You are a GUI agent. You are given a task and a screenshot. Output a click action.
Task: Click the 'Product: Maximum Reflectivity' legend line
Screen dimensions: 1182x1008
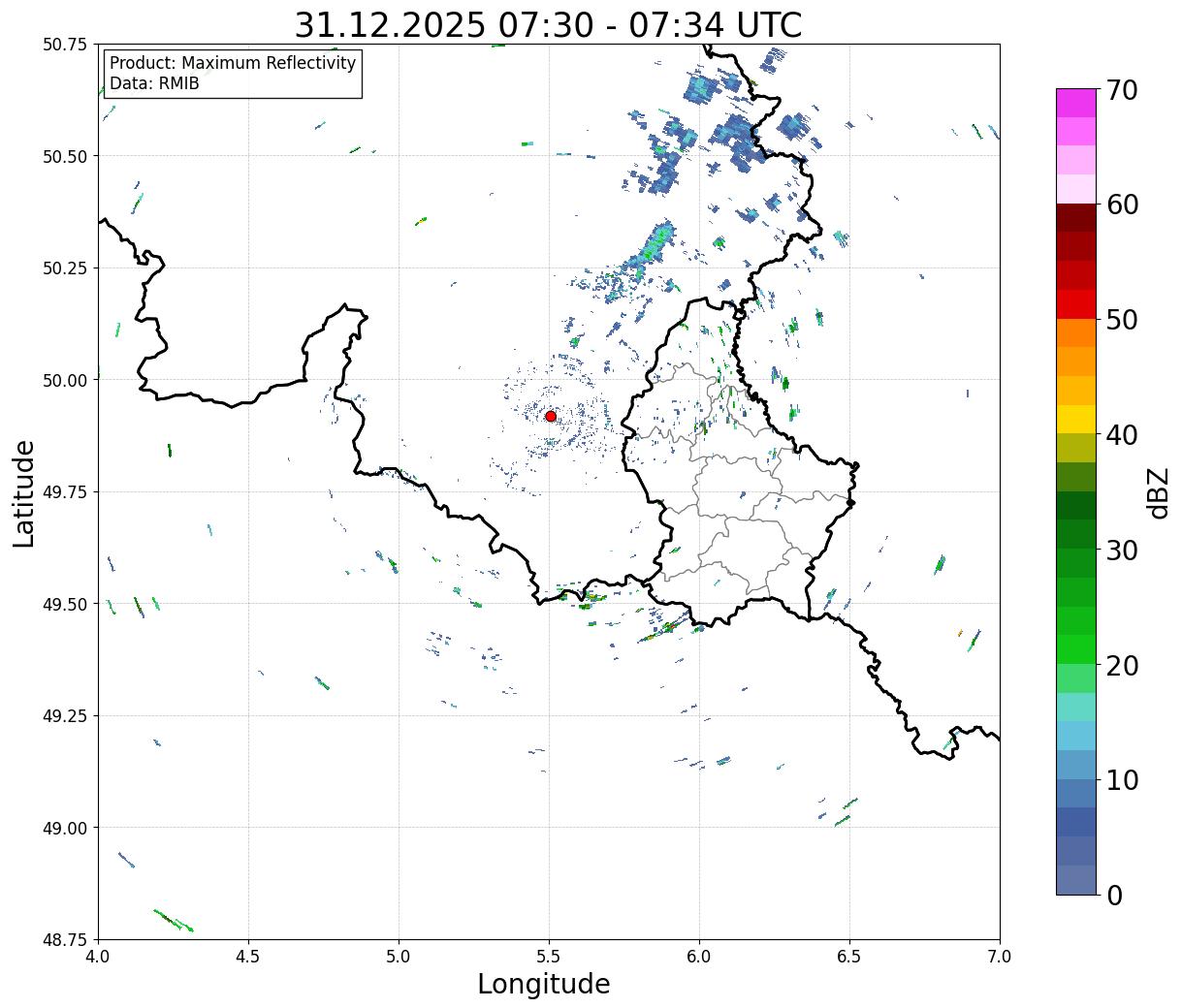click(x=233, y=63)
